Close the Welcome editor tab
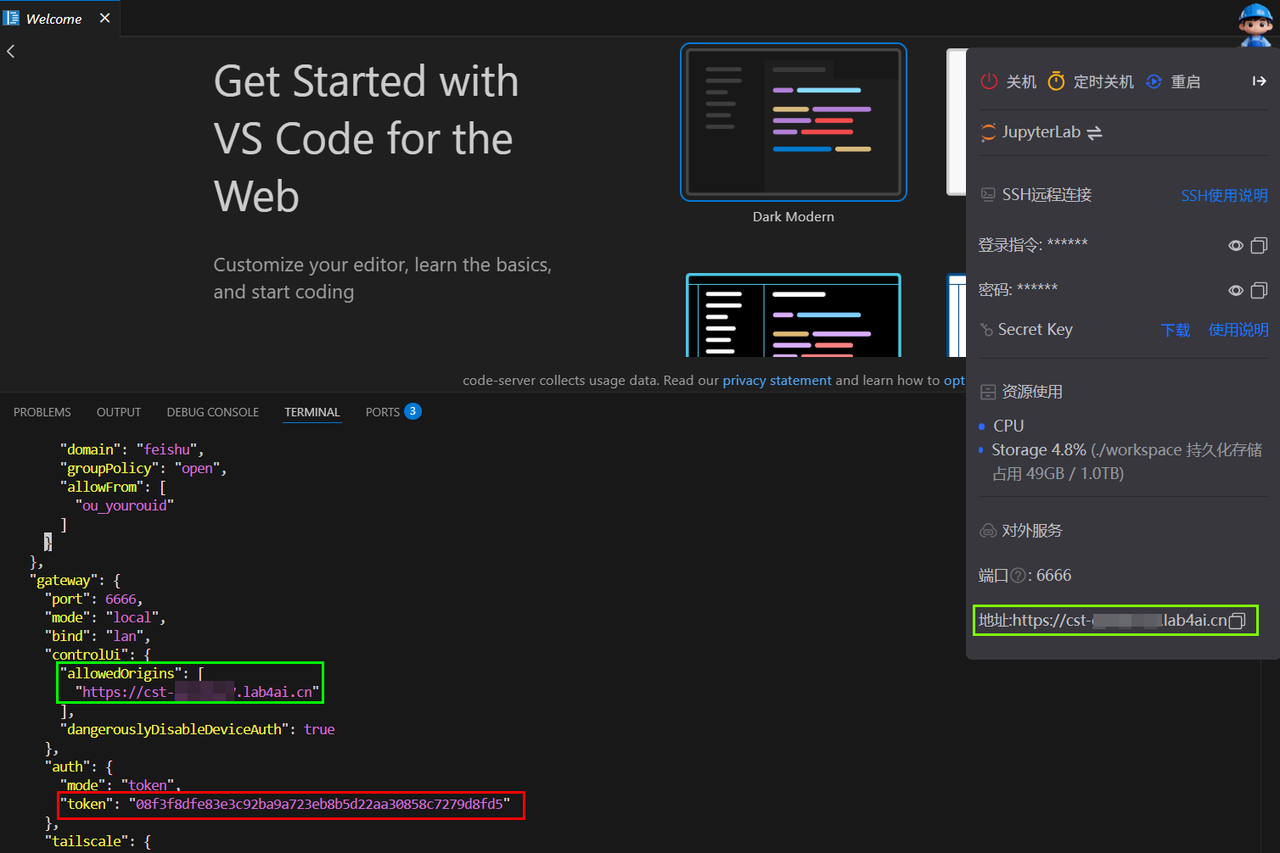Image resolution: width=1280 pixels, height=853 pixels. coord(105,18)
